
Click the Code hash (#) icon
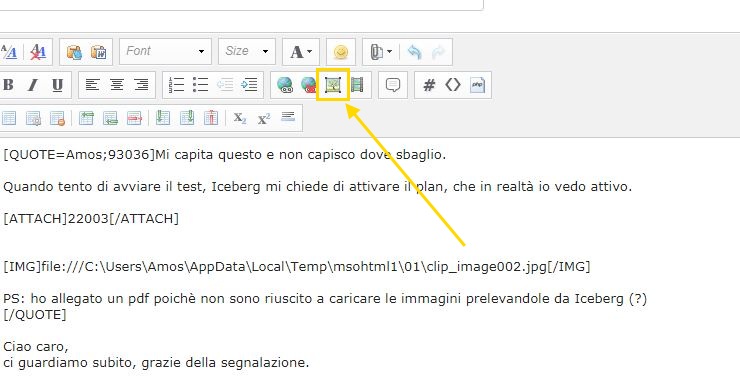pyautogui.click(x=429, y=85)
